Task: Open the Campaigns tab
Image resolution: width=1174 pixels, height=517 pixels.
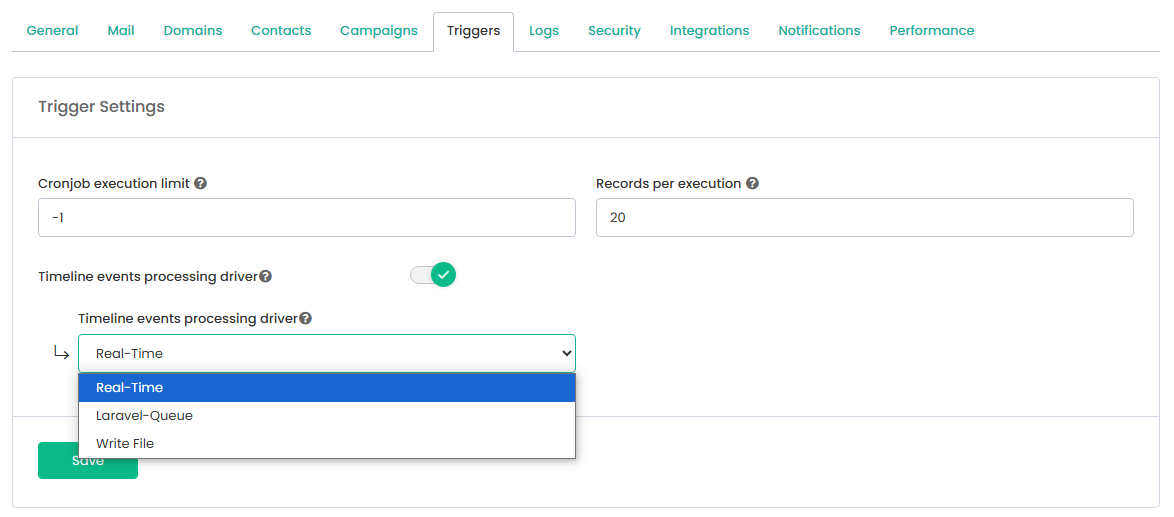Action: pos(379,31)
